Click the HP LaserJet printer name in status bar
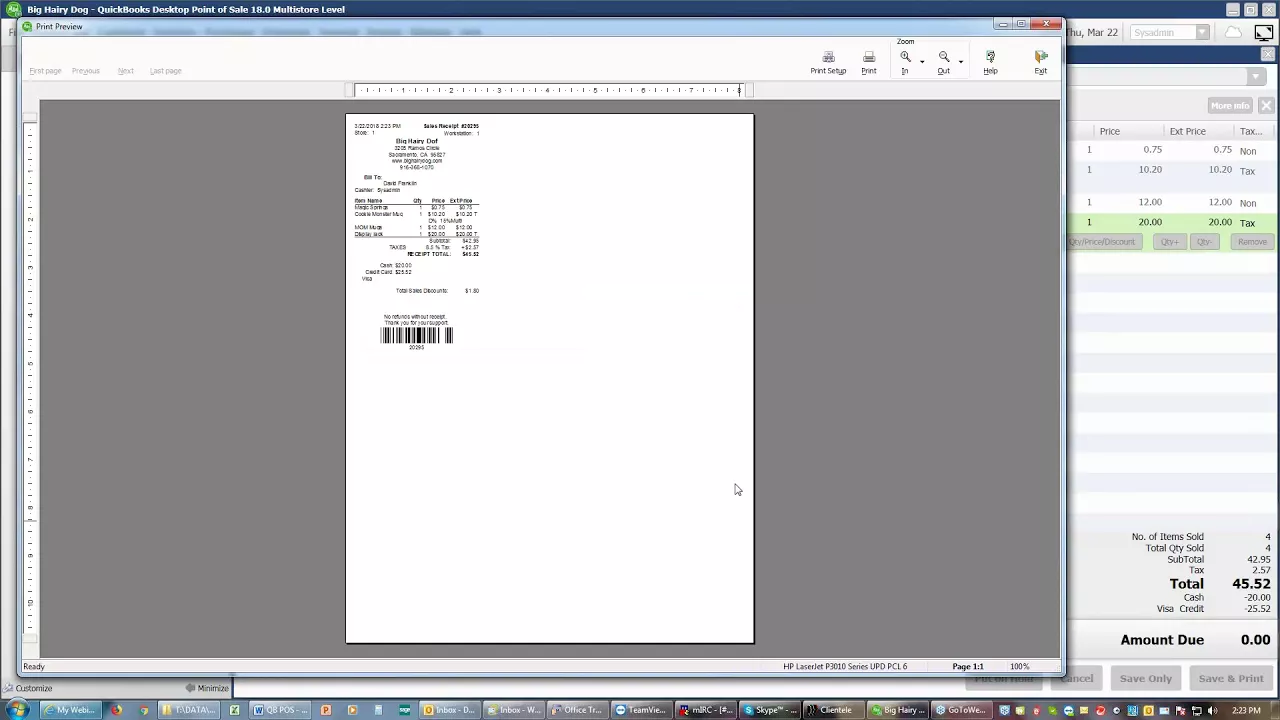The height and width of the screenshot is (720, 1280). click(845, 666)
